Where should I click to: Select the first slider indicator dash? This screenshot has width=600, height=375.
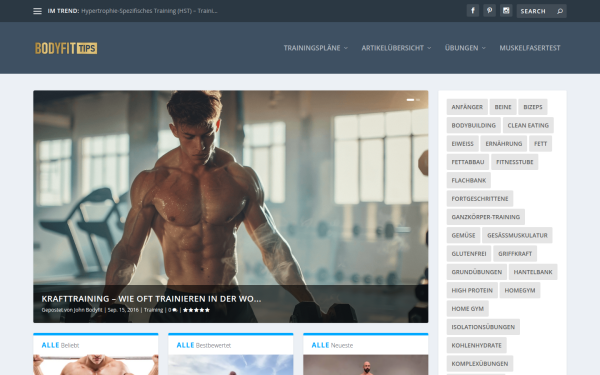click(x=410, y=100)
